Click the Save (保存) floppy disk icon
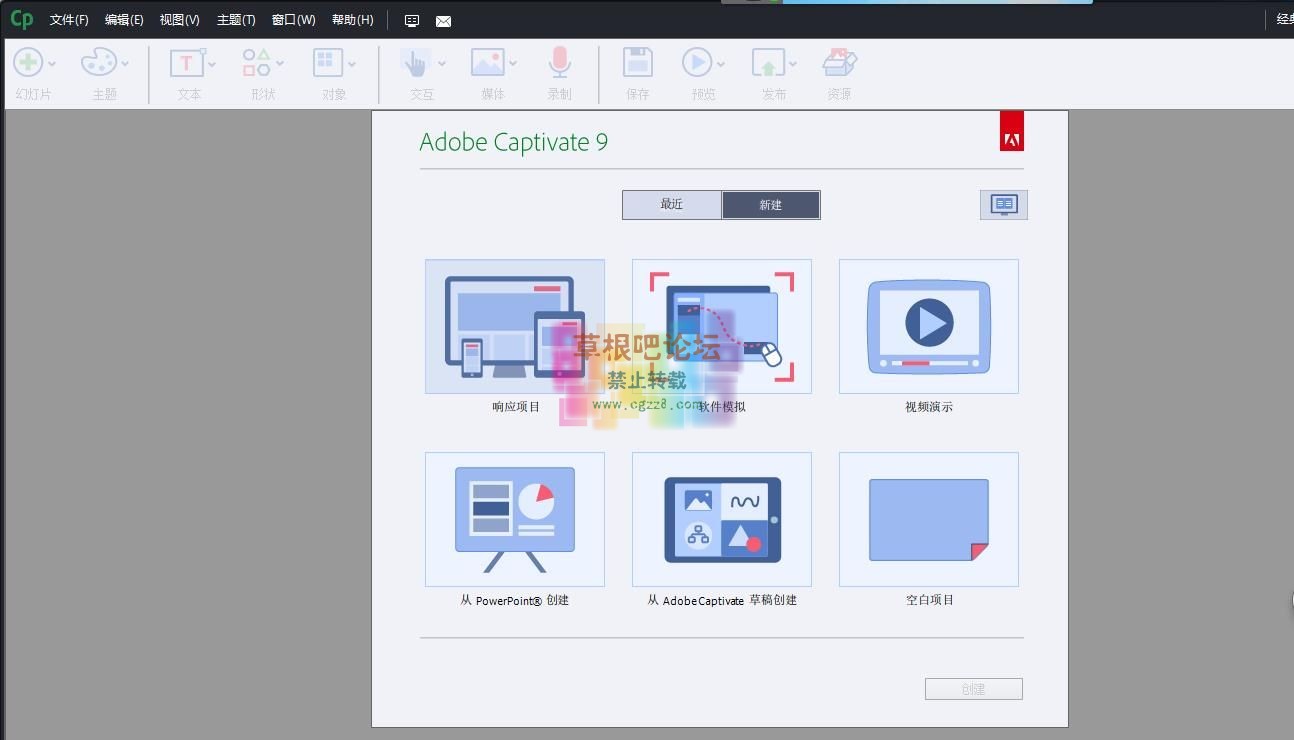 click(x=637, y=63)
